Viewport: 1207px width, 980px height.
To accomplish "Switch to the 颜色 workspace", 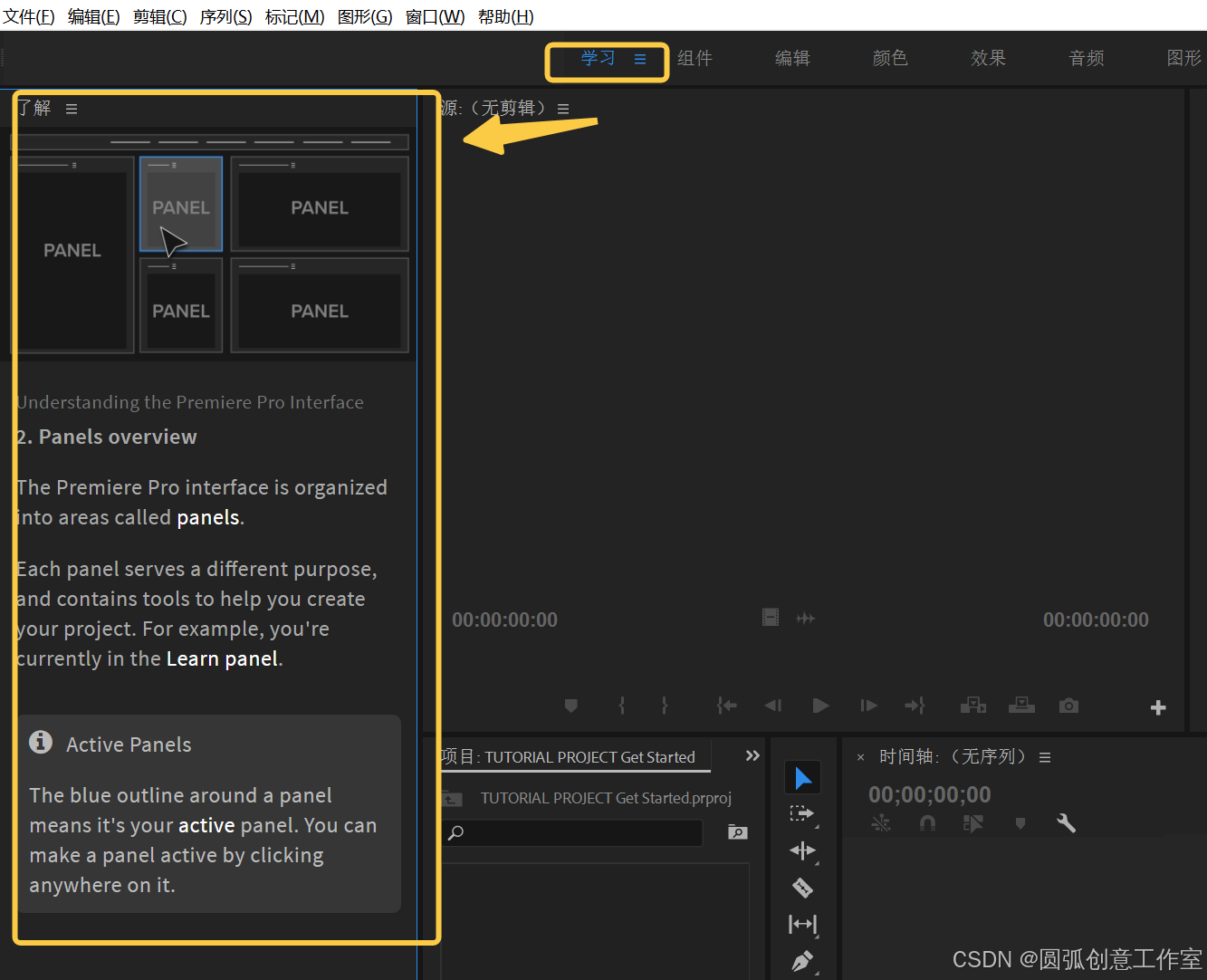I will (x=890, y=58).
